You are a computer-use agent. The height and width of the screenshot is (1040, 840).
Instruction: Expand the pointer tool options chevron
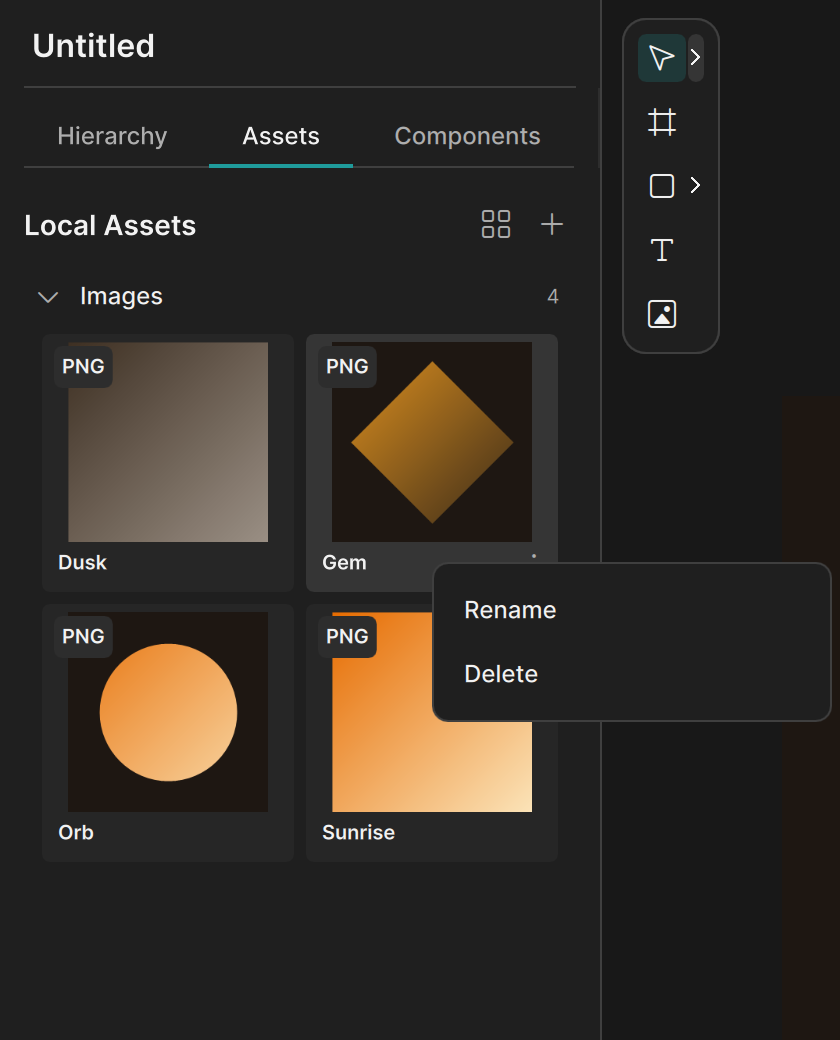click(695, 58)
